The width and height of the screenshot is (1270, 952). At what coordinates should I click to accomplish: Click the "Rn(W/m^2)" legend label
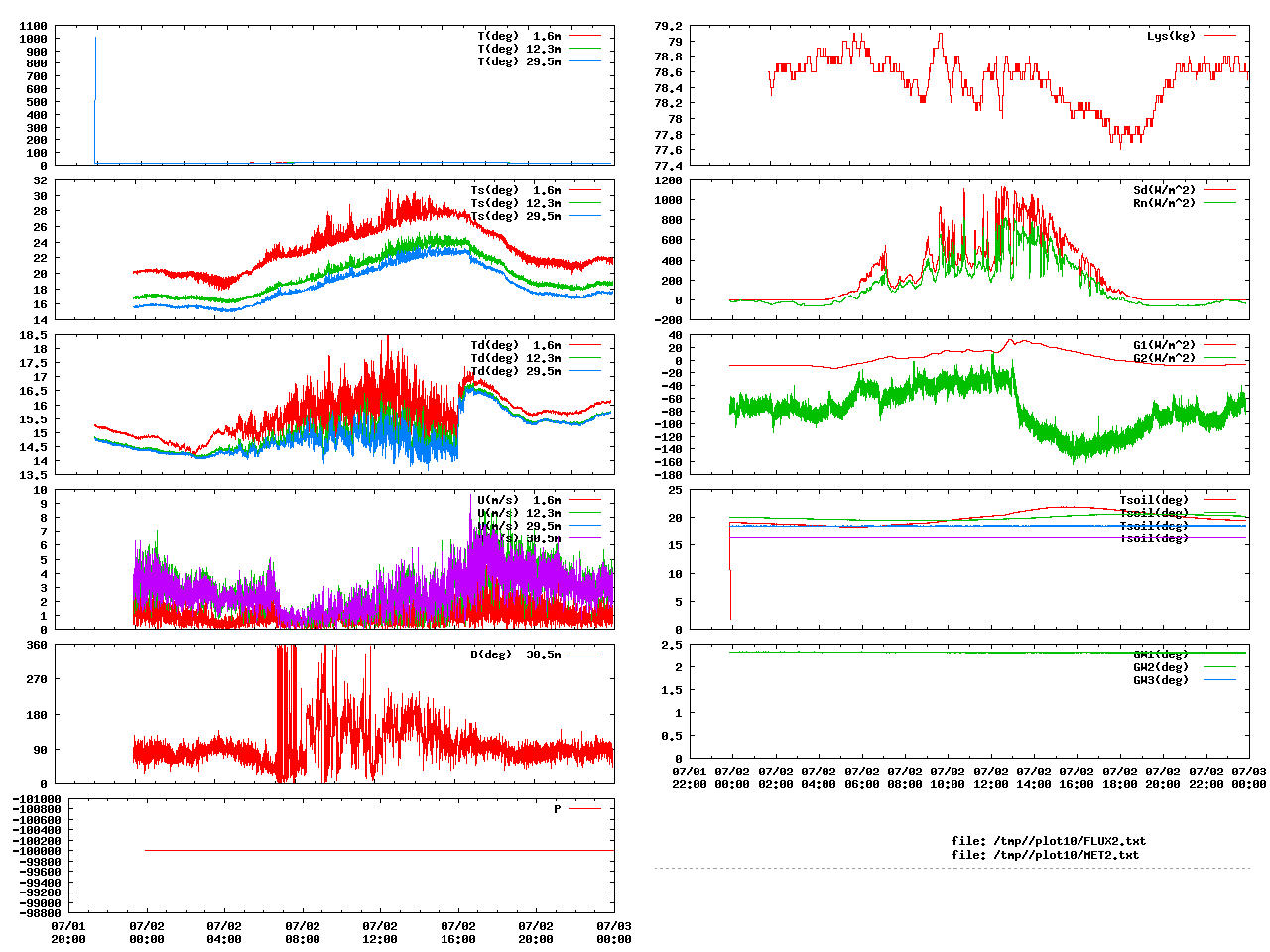coord(1165,203)
